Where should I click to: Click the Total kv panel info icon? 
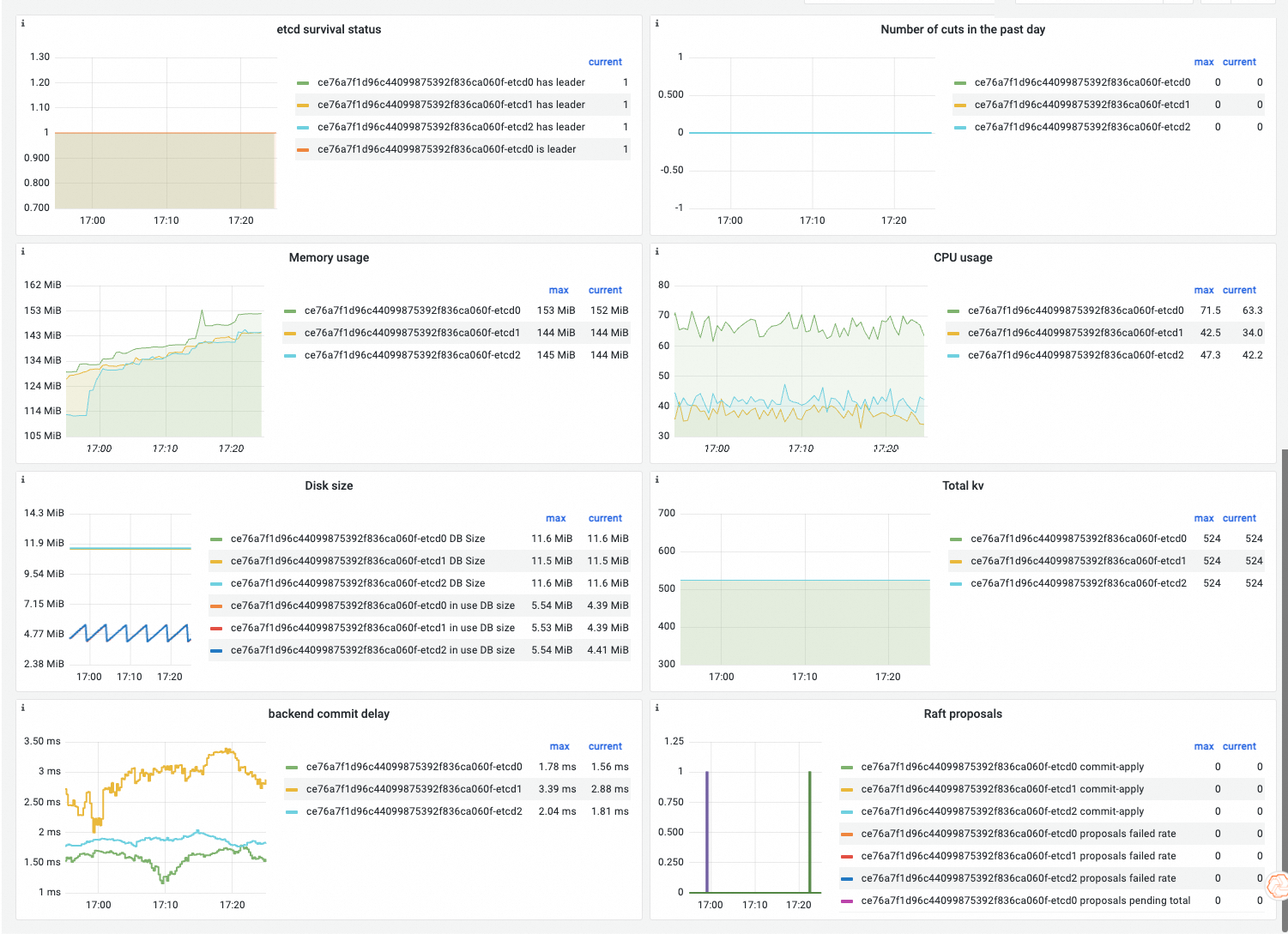pyautogui.click(x=656, y=479)
